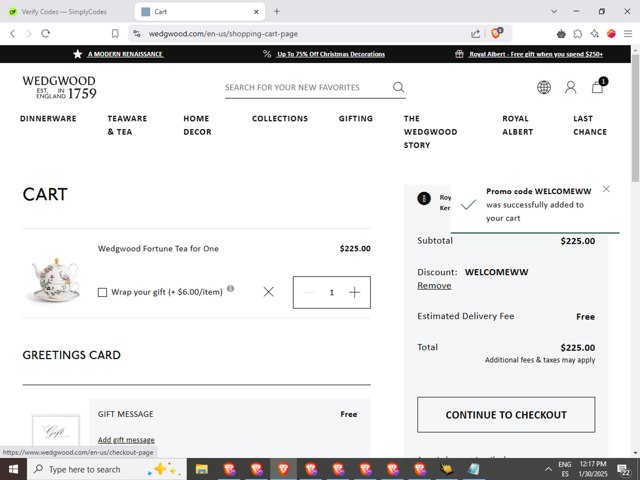Viewport: 640px width, 480px height.
Task: Open shopping bag cart icon
Action: (598, 87)
